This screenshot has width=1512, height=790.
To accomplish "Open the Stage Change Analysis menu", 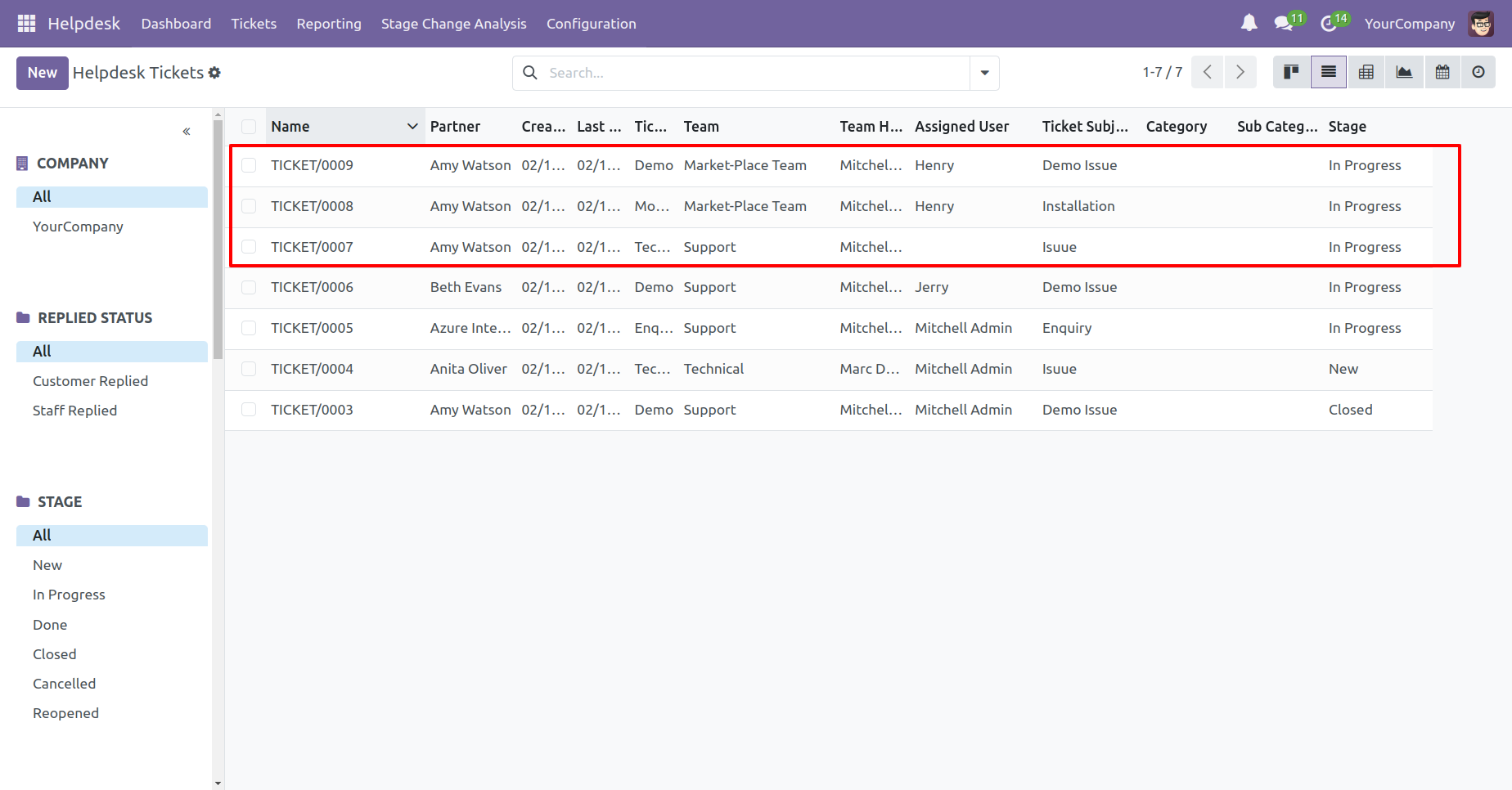I will pyautogui.click(x=454, y=24).
